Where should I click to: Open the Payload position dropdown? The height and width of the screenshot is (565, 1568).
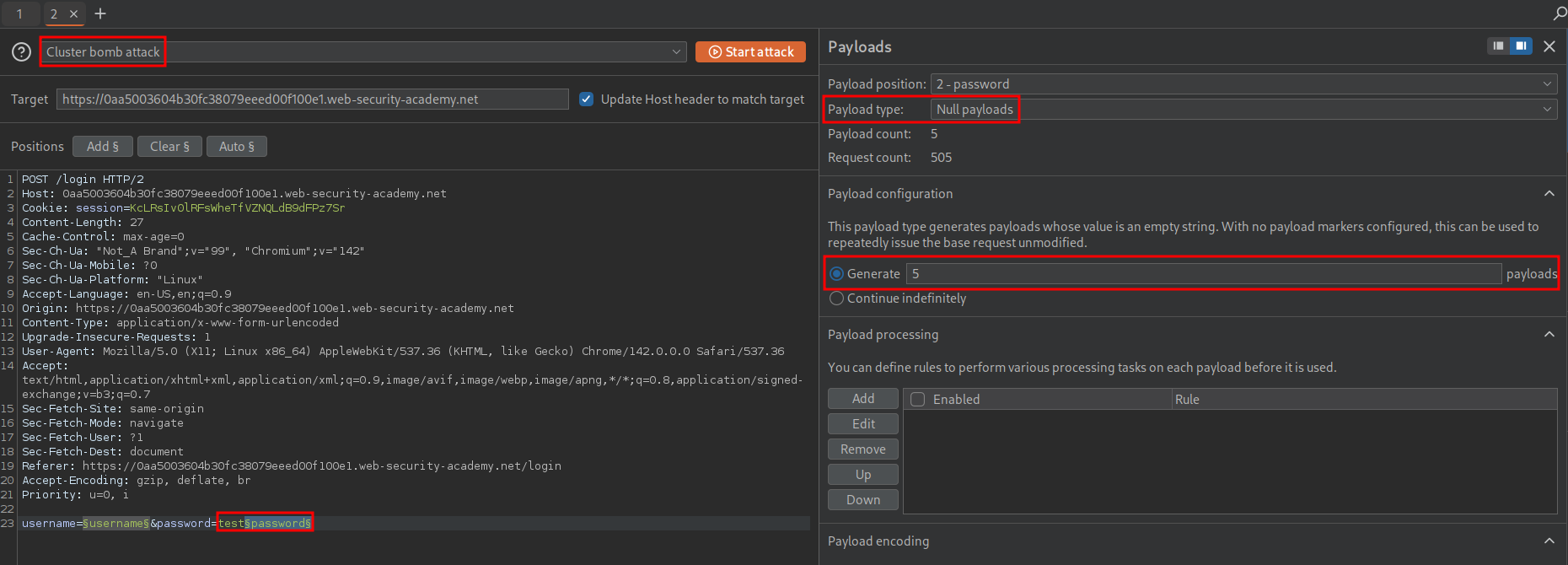click(x=1243, y=84)
